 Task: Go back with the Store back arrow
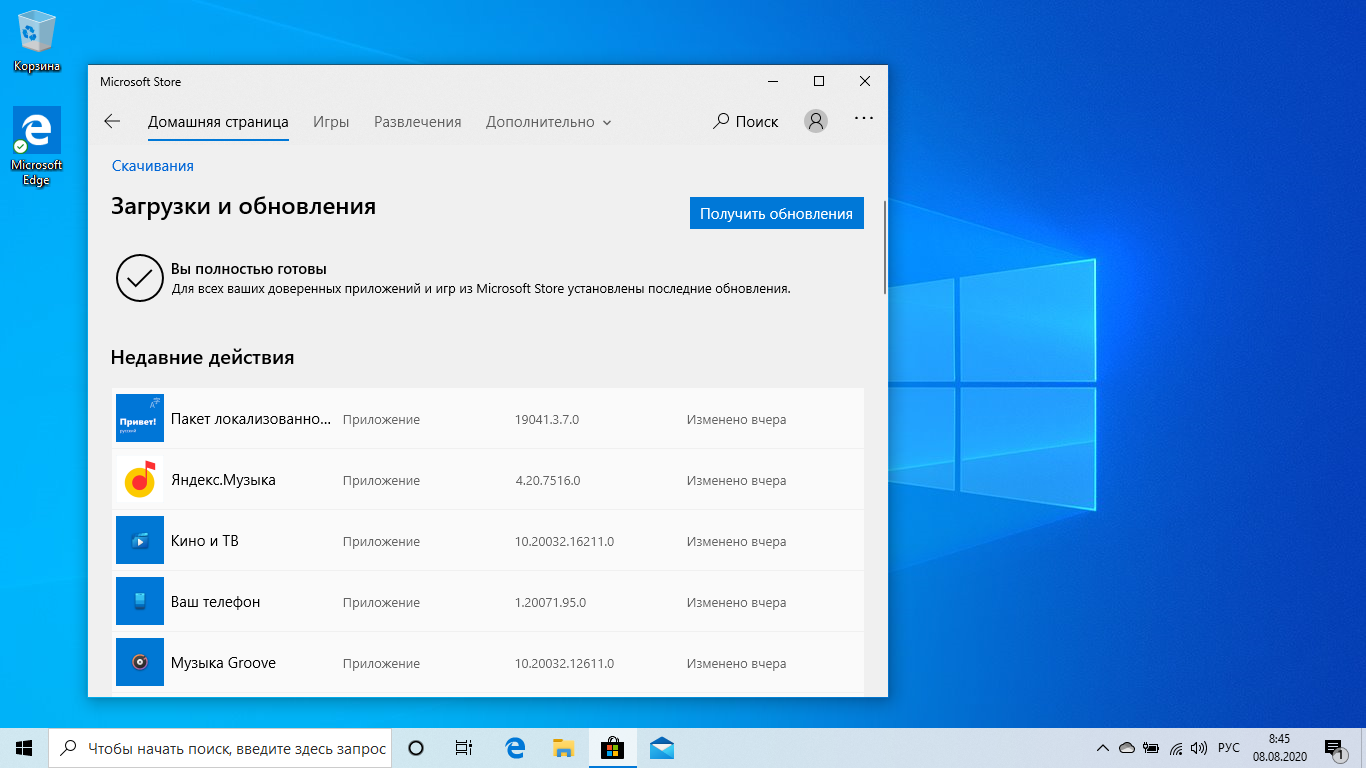click(x=112, y=121)
